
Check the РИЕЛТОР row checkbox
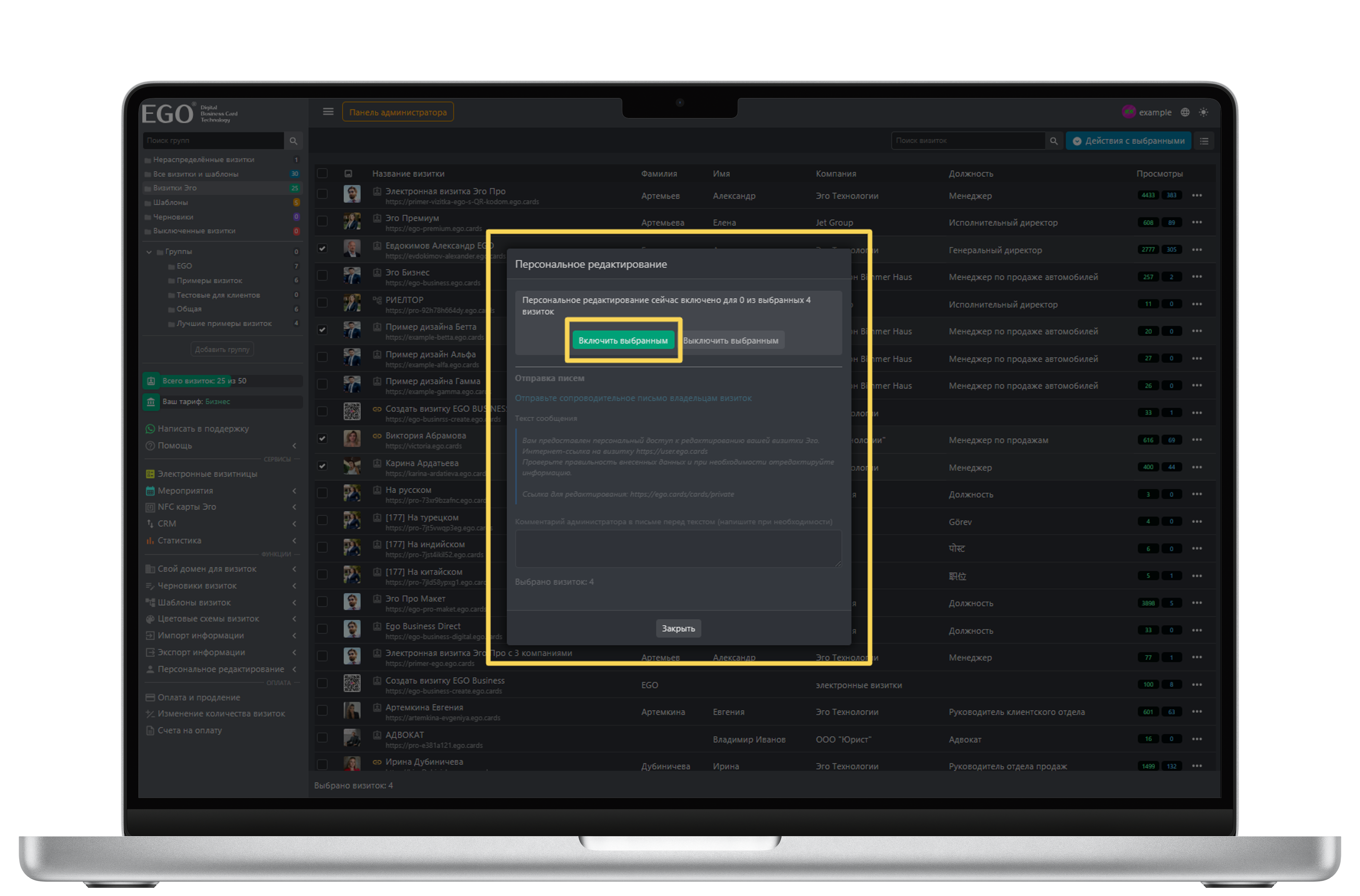322,302
